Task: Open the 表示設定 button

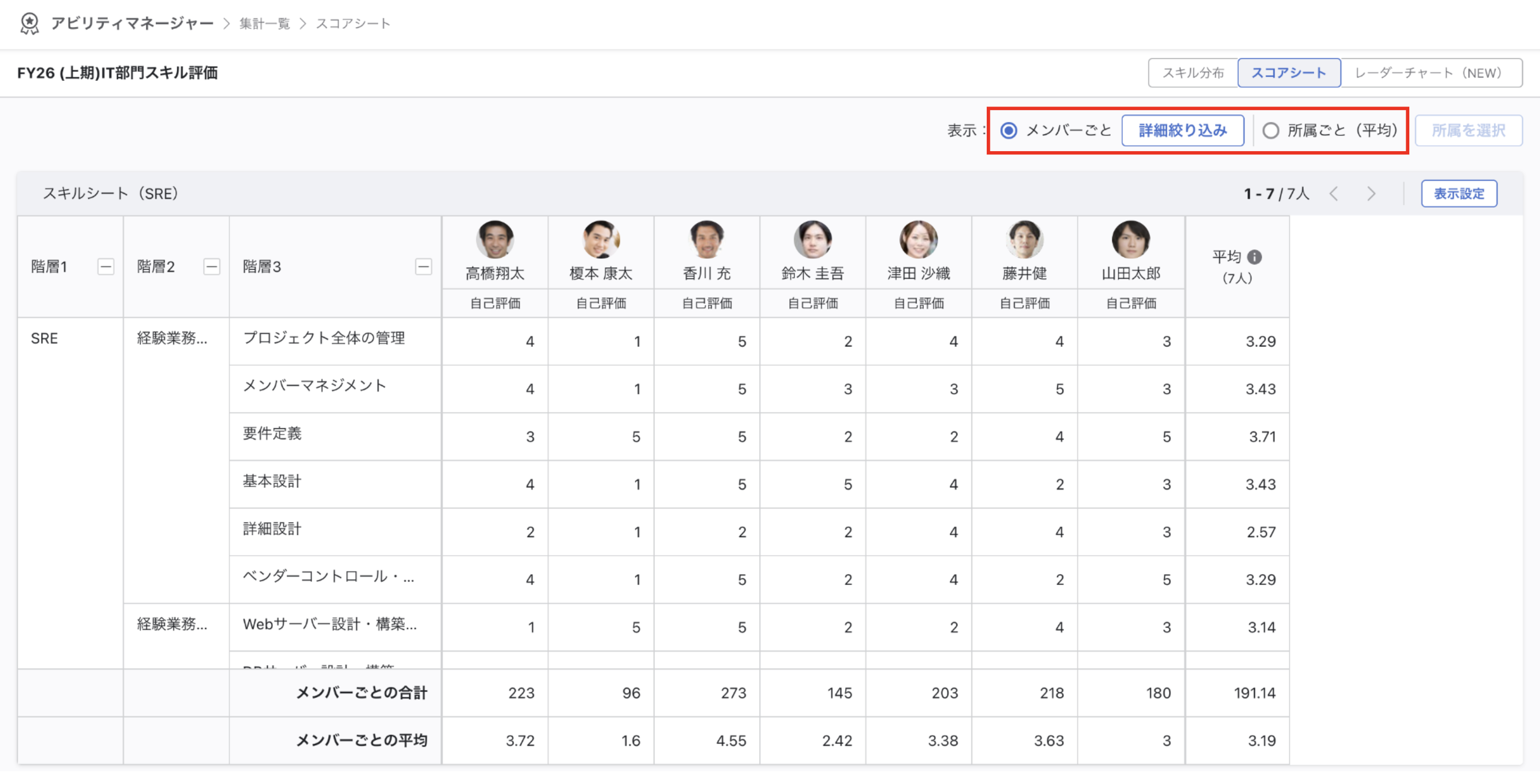Action: 1459,194
